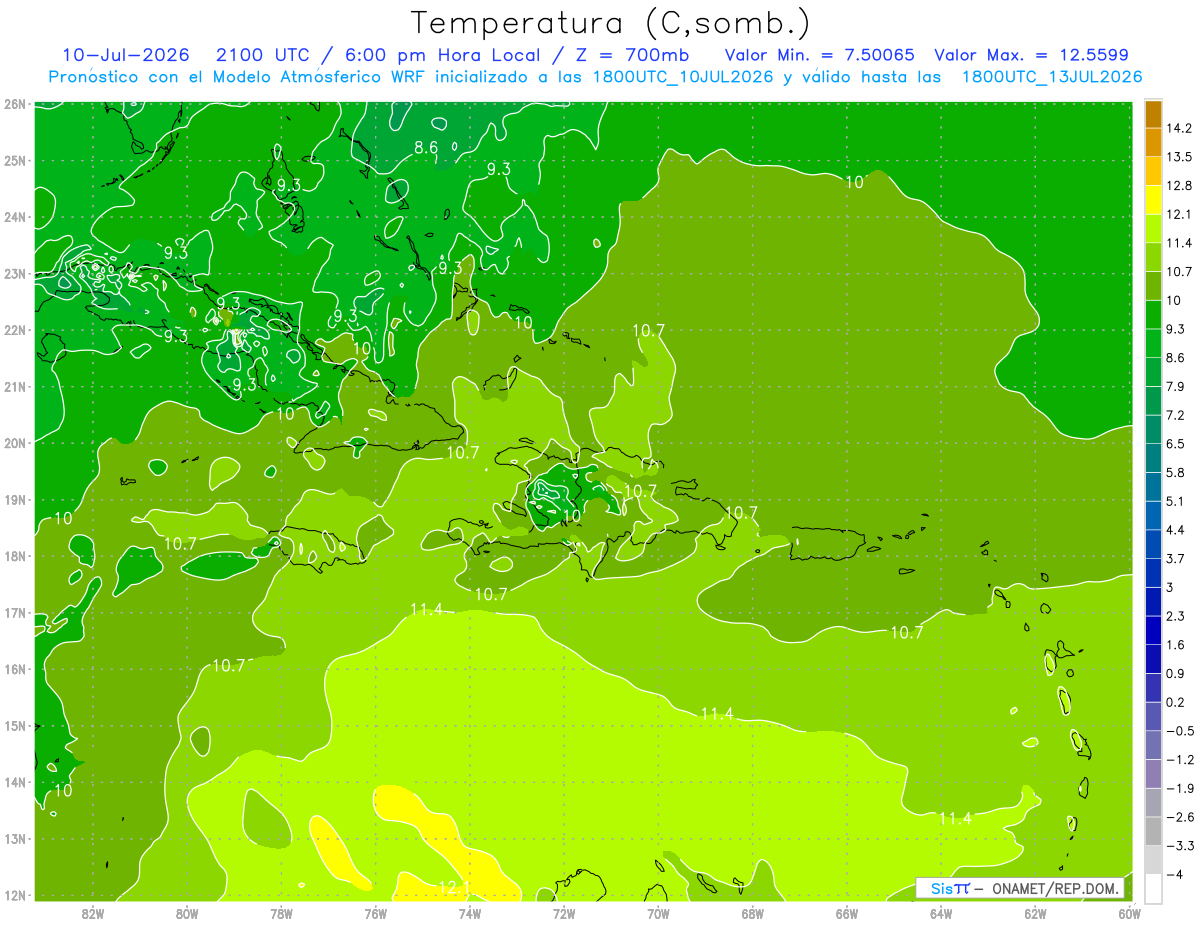Click the 8.6 contour label on the map
The height and width of the screenshot is (927, 1200).
coord(426,148)
